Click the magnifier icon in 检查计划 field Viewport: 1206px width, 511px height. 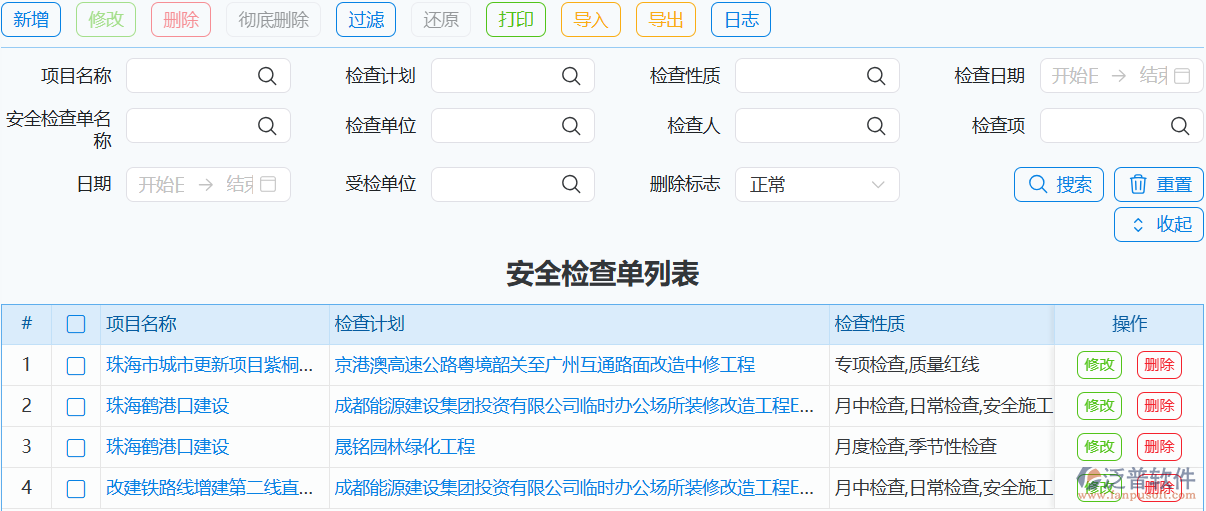tap(571, 76)
